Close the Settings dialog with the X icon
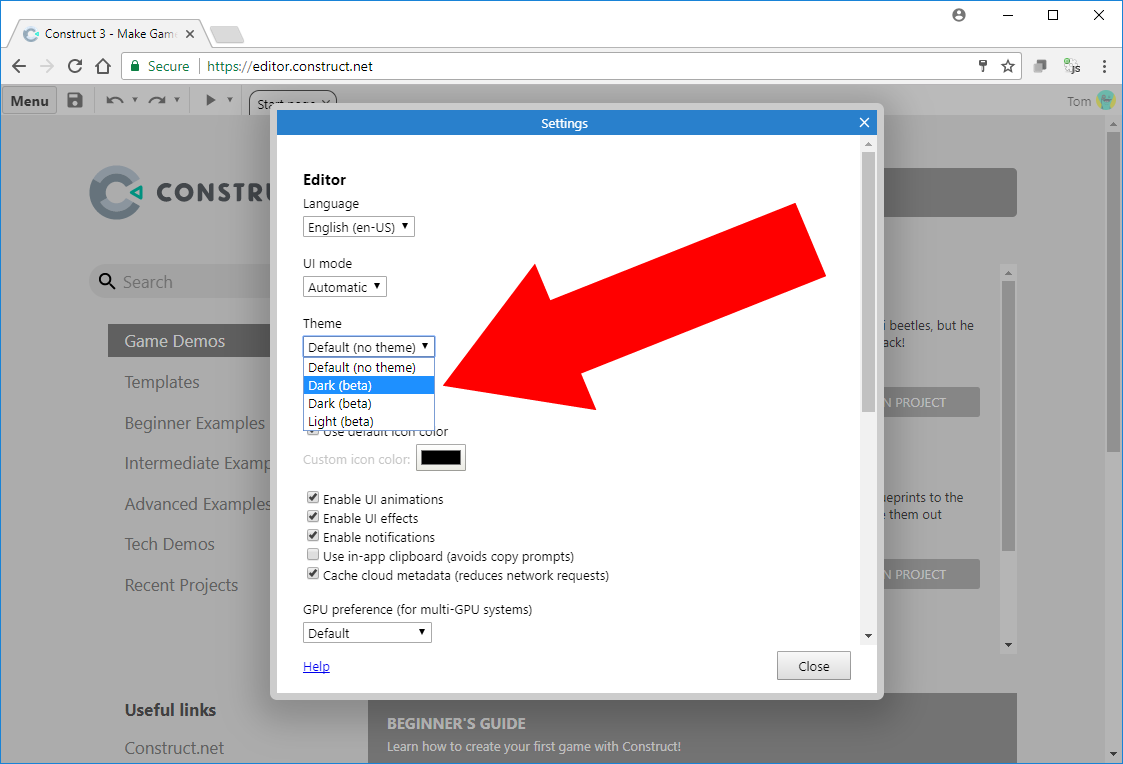This screenshot has height=764, width=1123. click(x=865, y=123)
